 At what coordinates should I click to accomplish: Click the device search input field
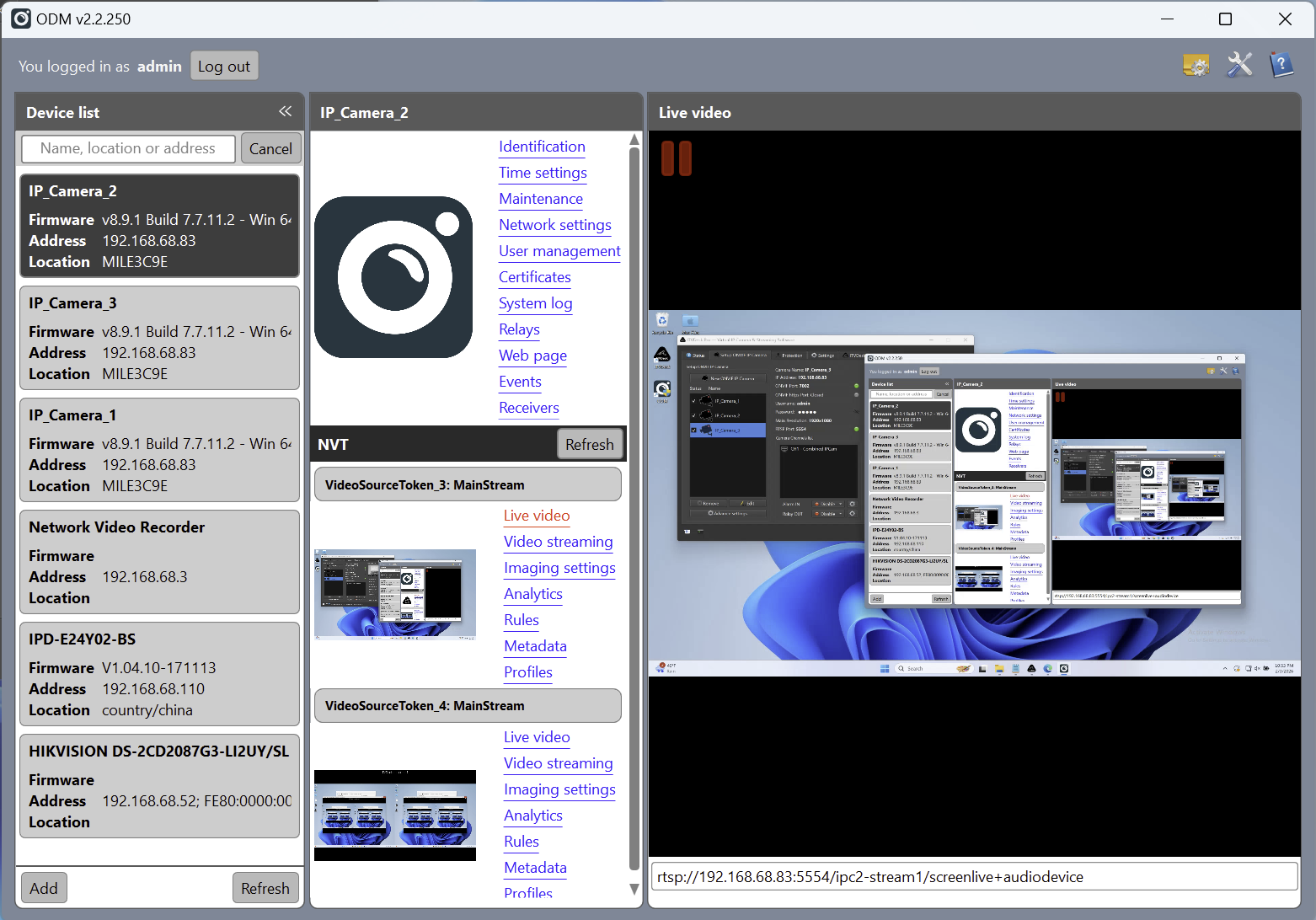128,148
